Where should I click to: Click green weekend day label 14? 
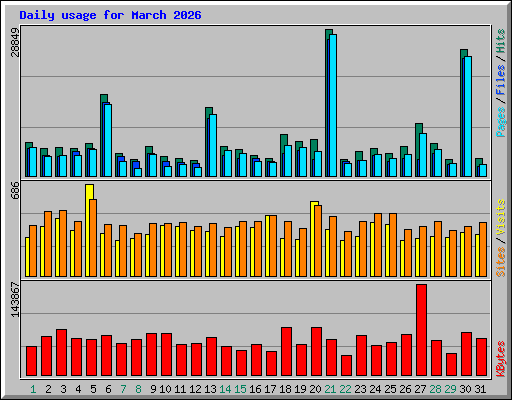[x=225, y=389]
